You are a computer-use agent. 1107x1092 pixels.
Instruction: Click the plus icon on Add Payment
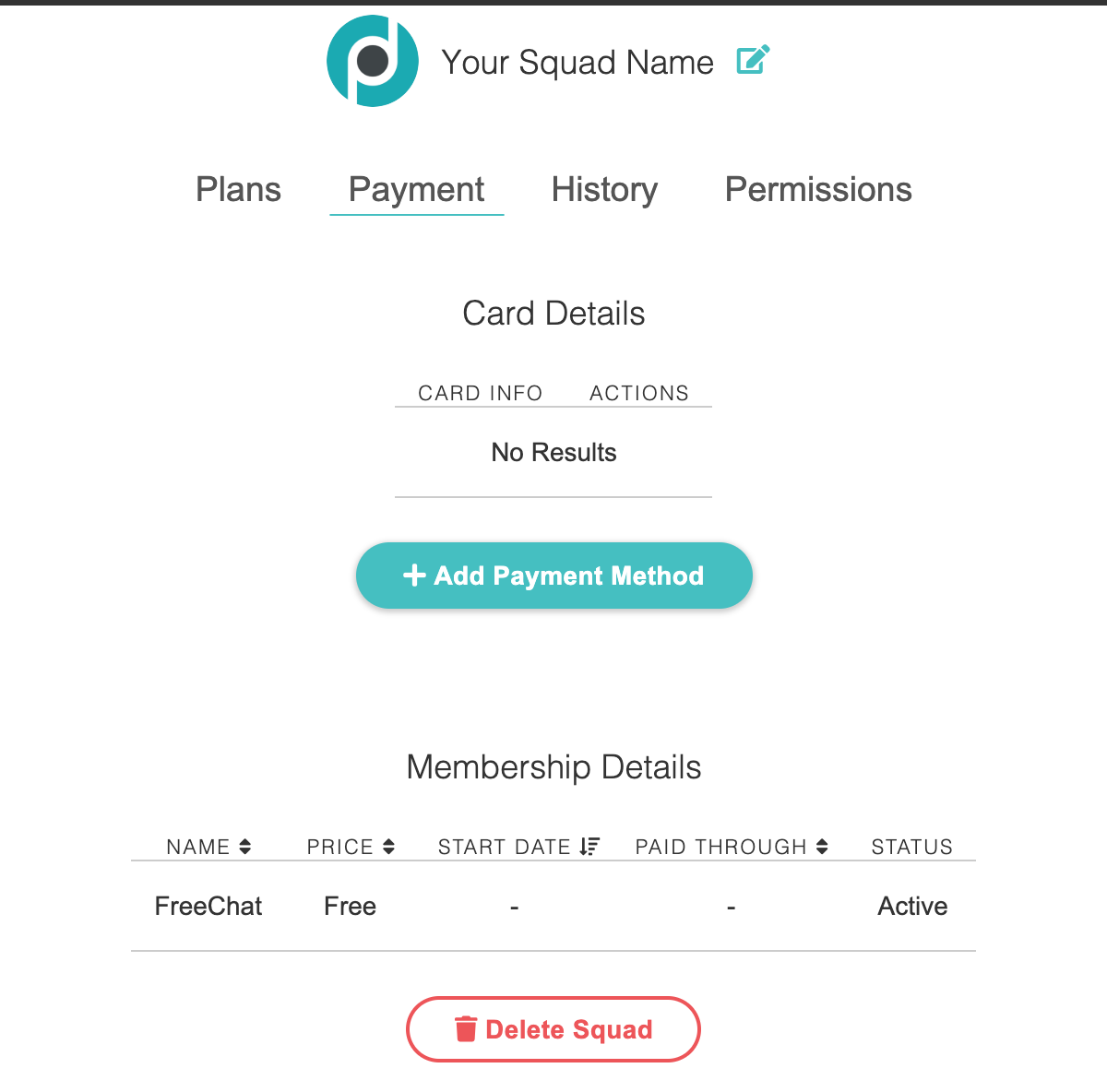click(414, 576)
